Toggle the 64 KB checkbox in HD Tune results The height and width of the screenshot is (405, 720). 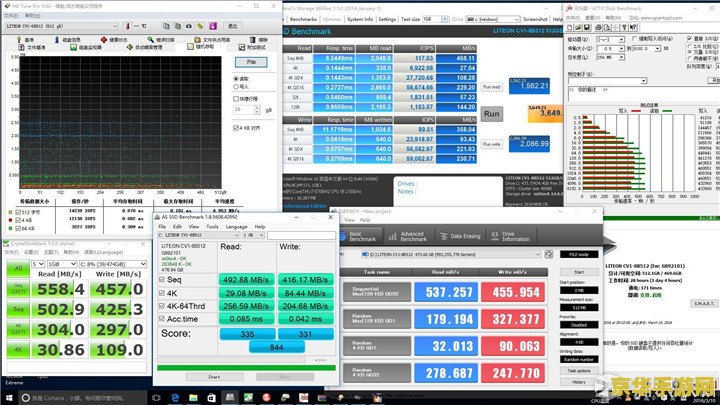[18, 228]
